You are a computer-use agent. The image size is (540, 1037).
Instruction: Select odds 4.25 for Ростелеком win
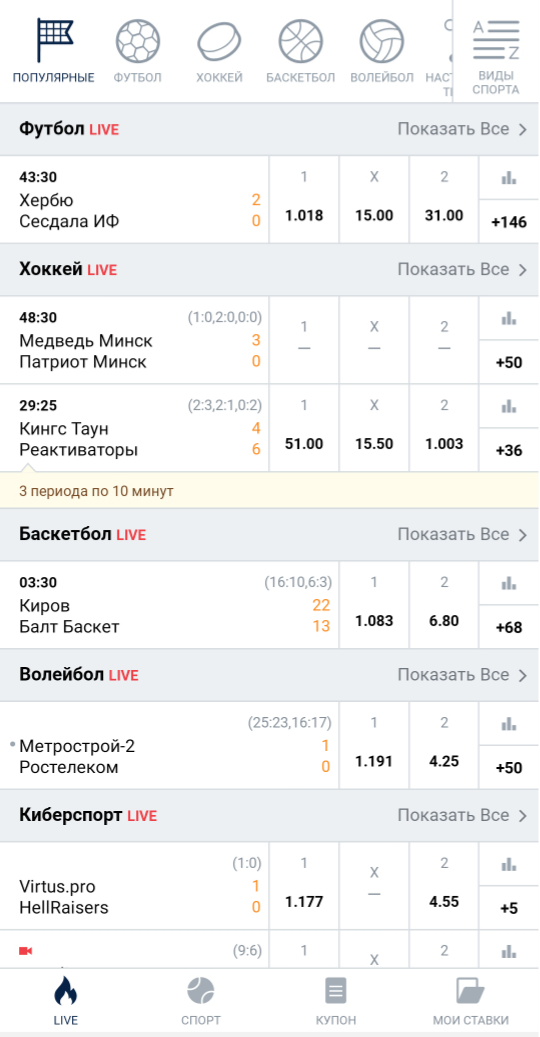point(444,745)
